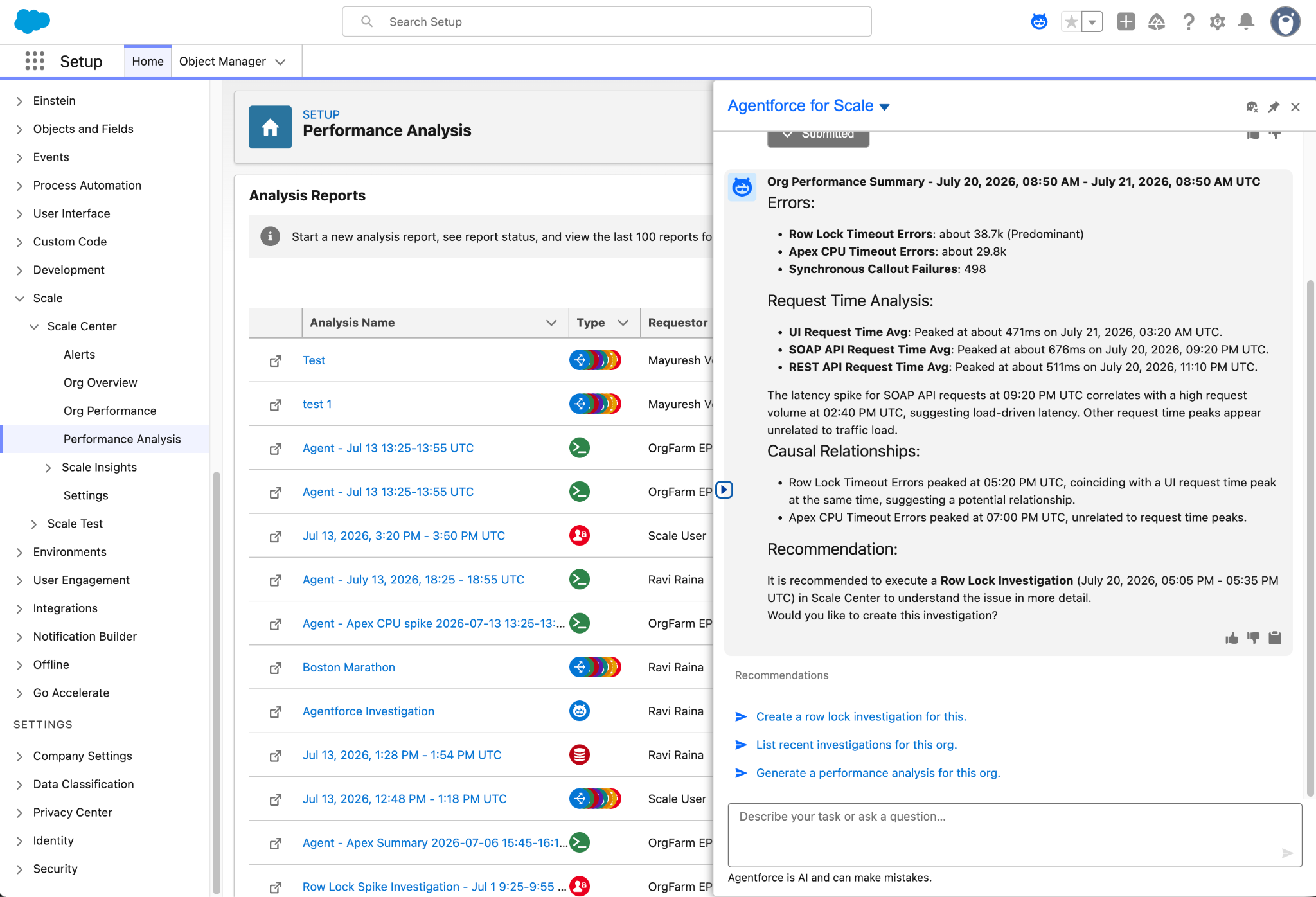Open test 1 report via its external-link icon
This screenshot has width=1316, height=897.
(x=276, y=405)
